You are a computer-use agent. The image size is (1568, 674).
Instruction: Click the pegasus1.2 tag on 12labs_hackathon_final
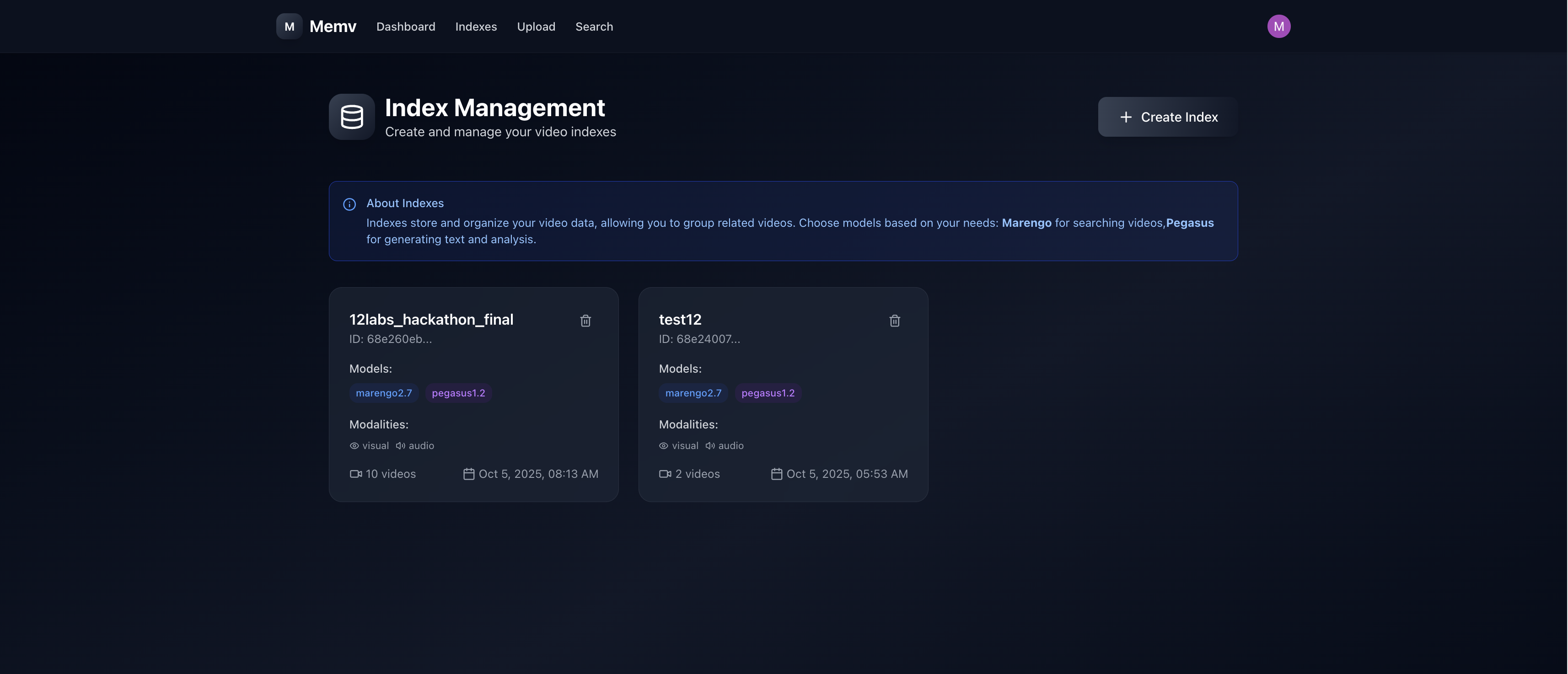(x=458, y=393)
